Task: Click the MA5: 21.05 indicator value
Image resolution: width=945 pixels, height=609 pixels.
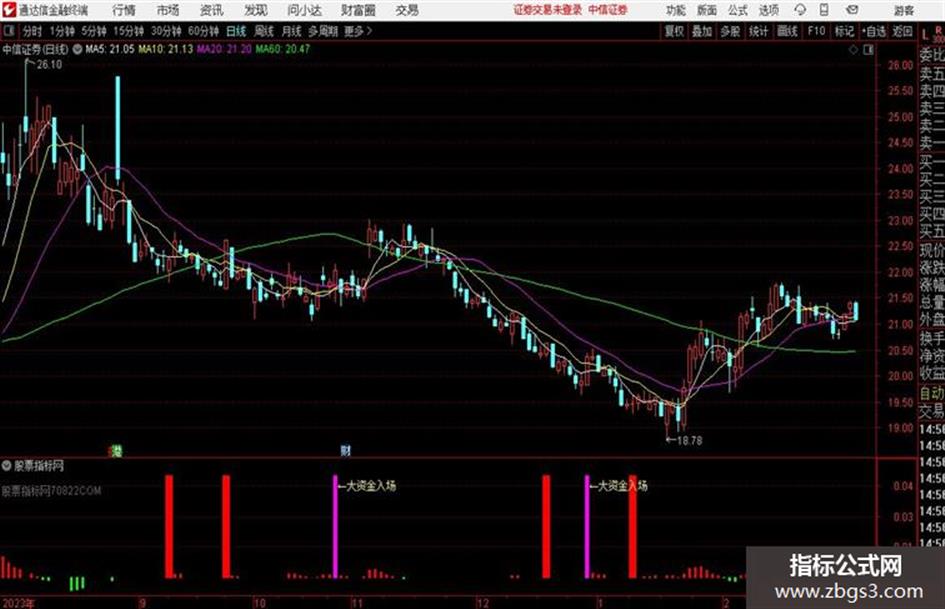Action: click(x=110, y=49)
